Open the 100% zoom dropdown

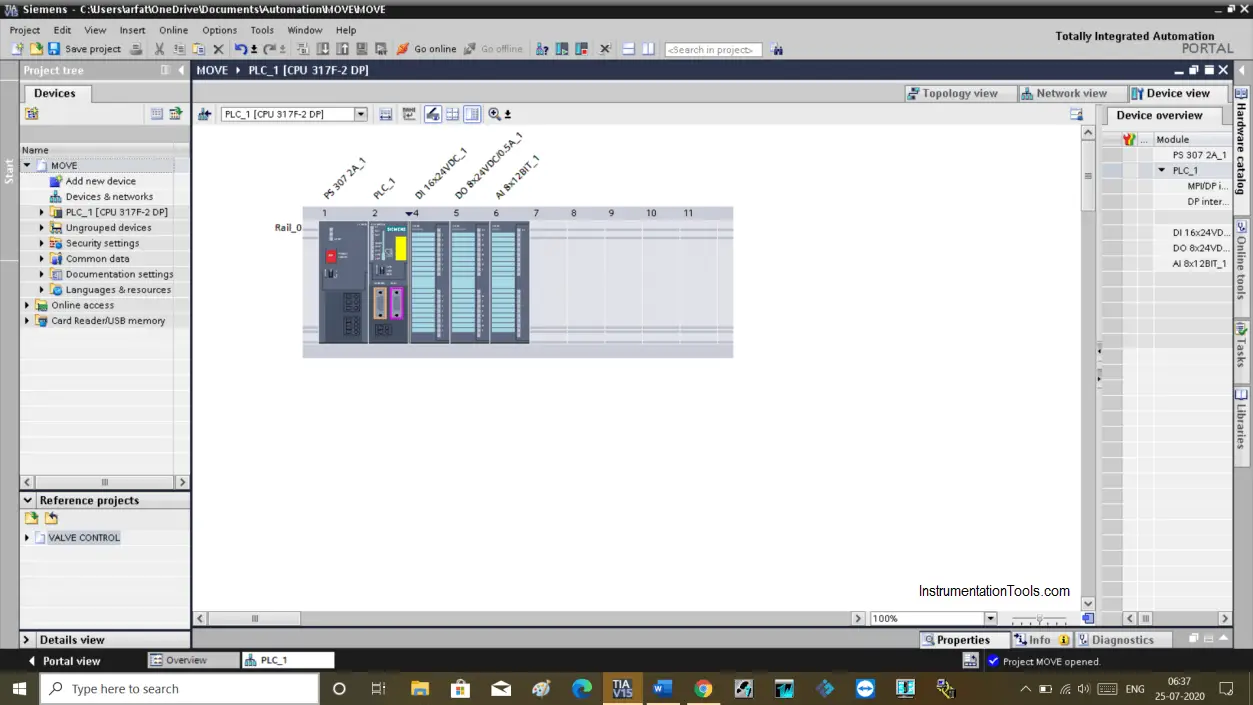coord(990,619)
